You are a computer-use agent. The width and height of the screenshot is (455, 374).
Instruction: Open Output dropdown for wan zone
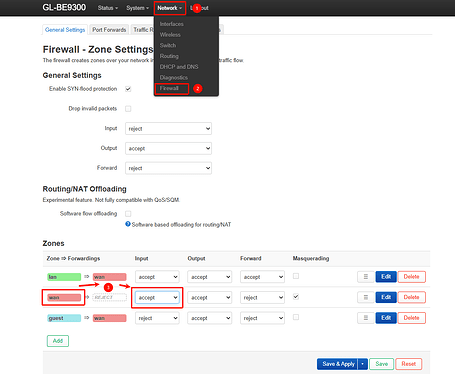(x=209, y=298)
